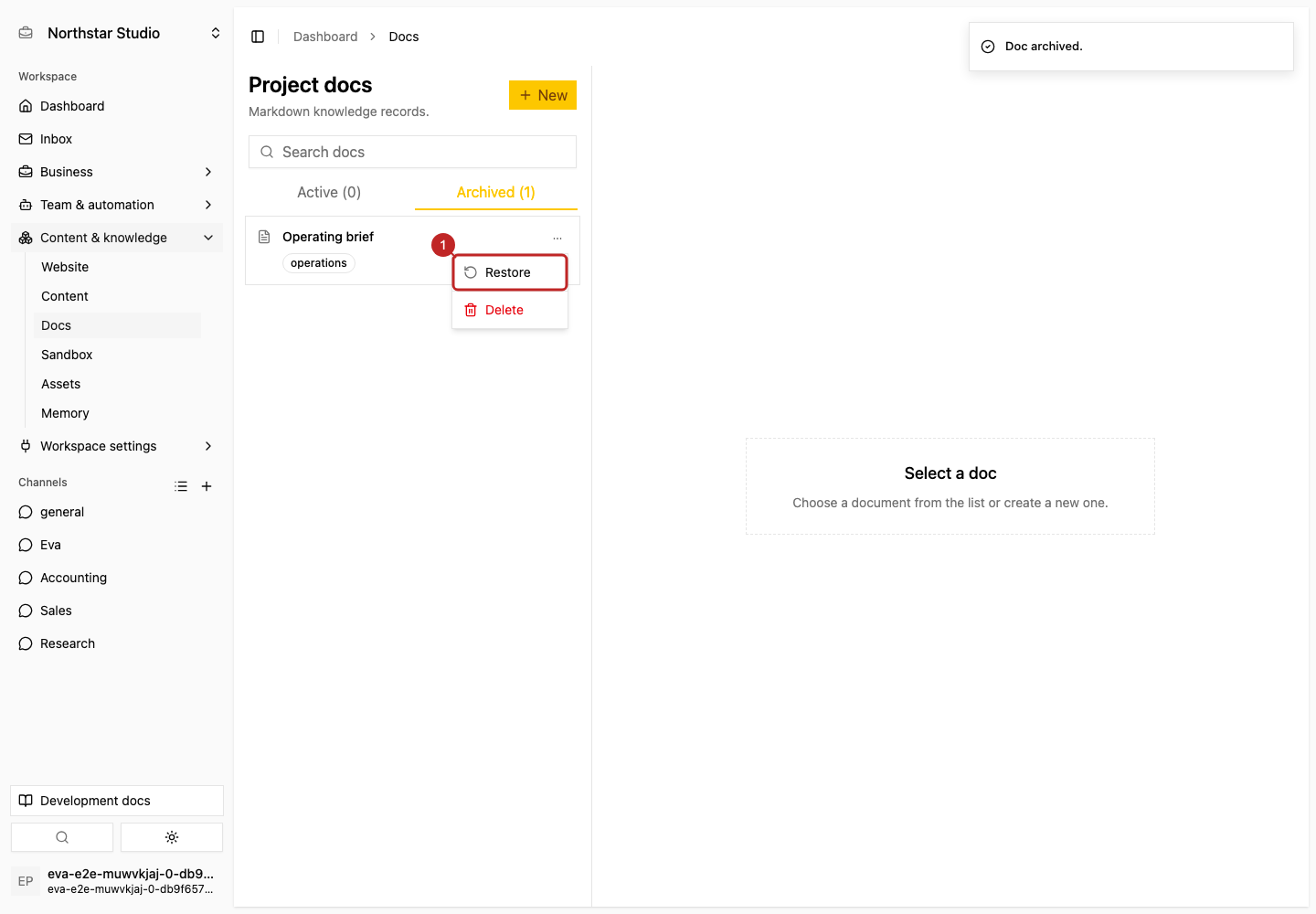The width and height of the screenshot is (1316, 914).
Task: Focus the Search docs field
Action: [412, 152]
